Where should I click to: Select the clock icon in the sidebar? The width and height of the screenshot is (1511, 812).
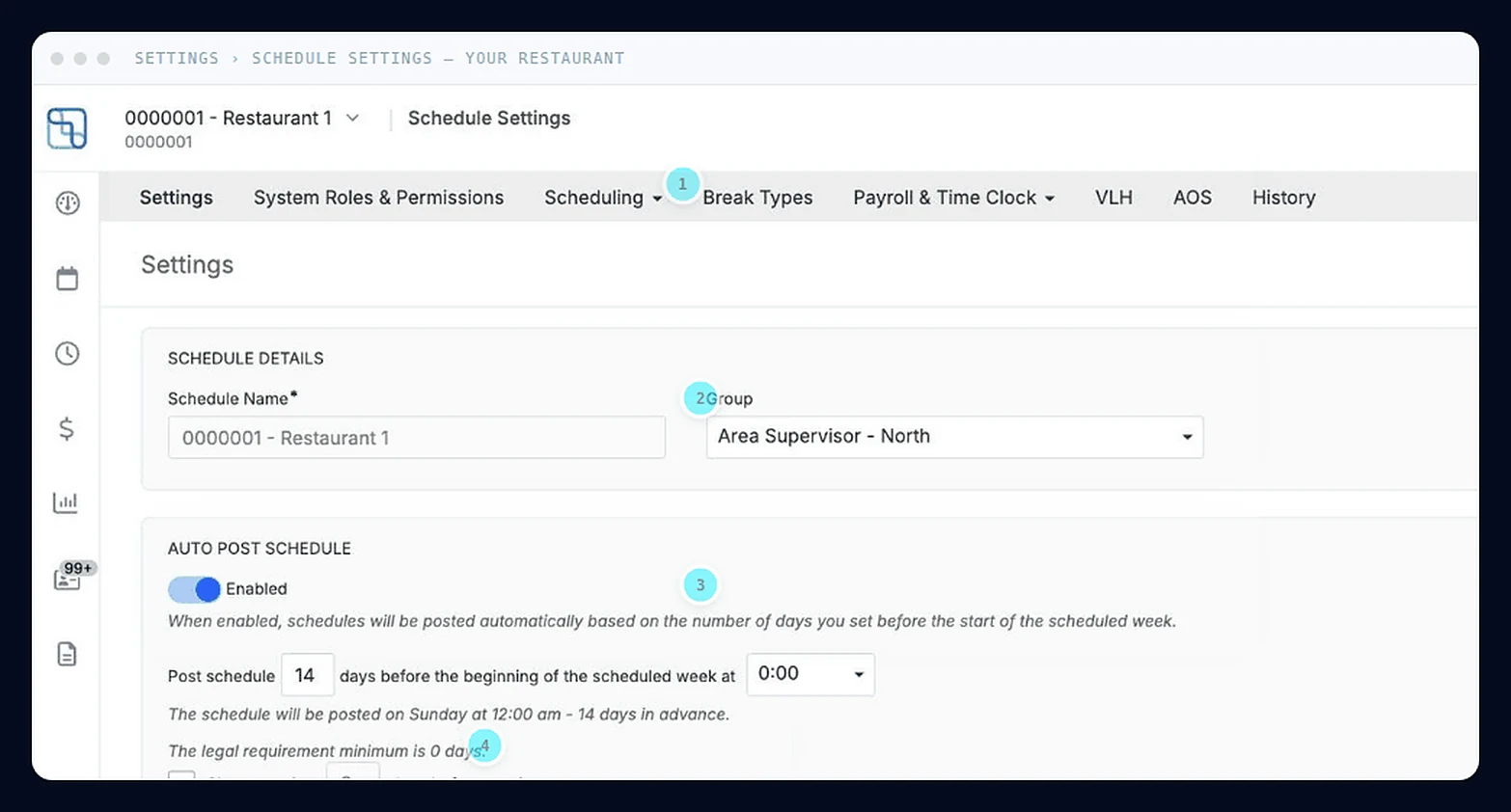(68, 353)
